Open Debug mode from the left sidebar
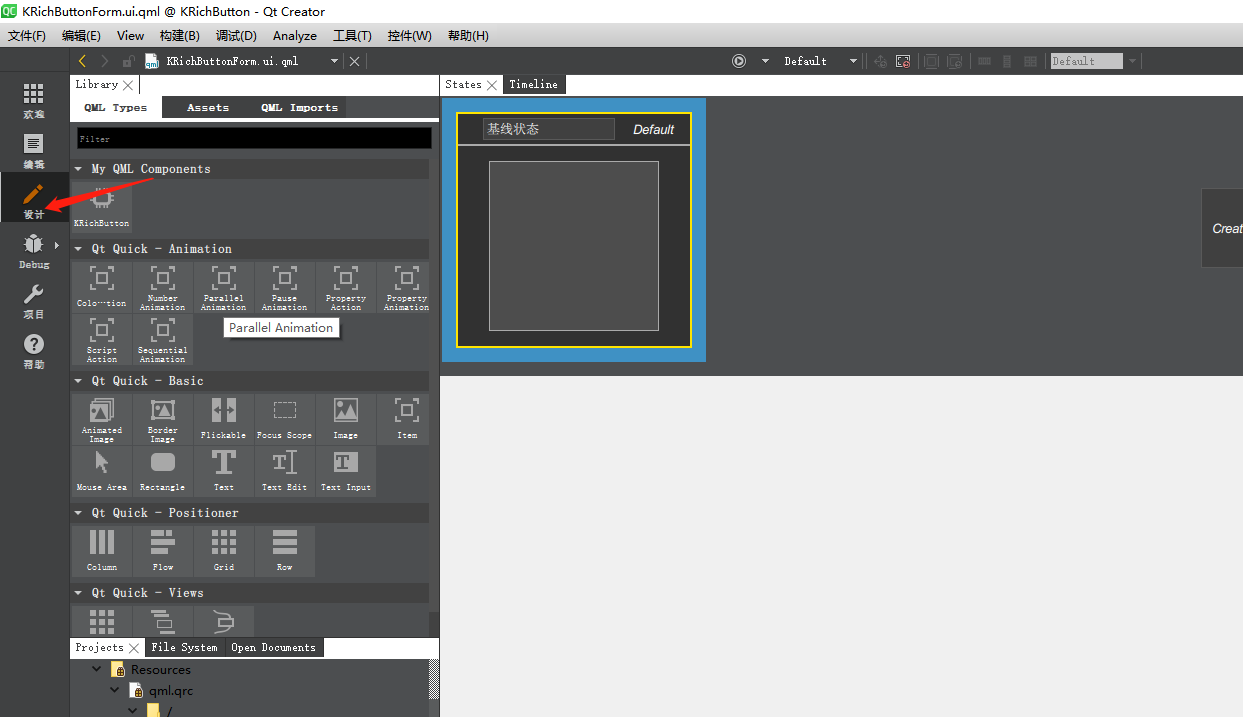The width and height of the screenshot is (1243, 717). point(33,250)
